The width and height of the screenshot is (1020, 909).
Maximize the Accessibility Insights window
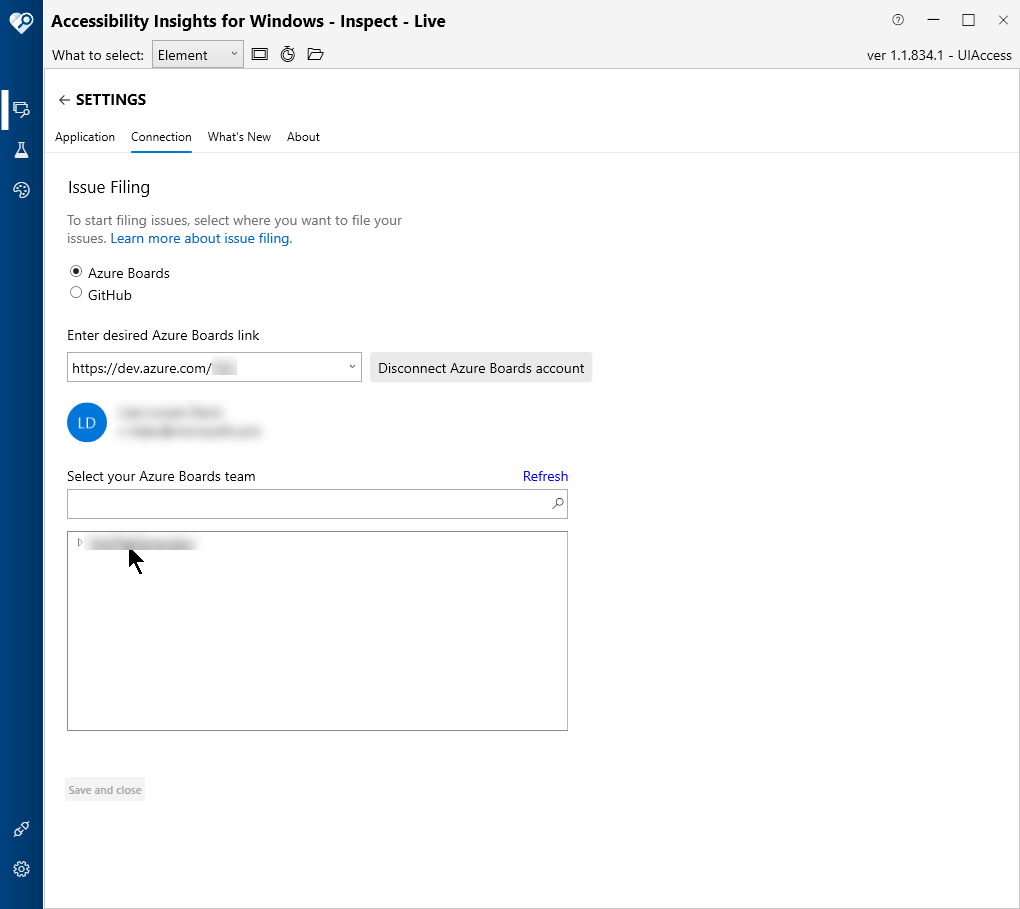(969, 20)
